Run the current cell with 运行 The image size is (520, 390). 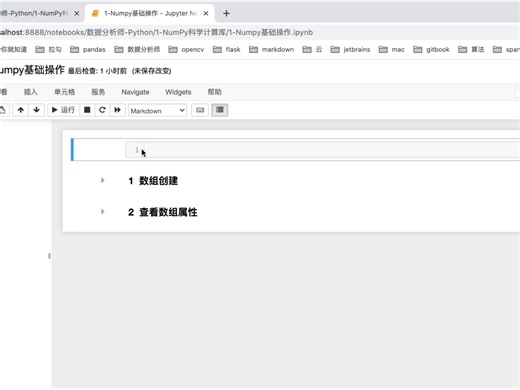[63, 110]
